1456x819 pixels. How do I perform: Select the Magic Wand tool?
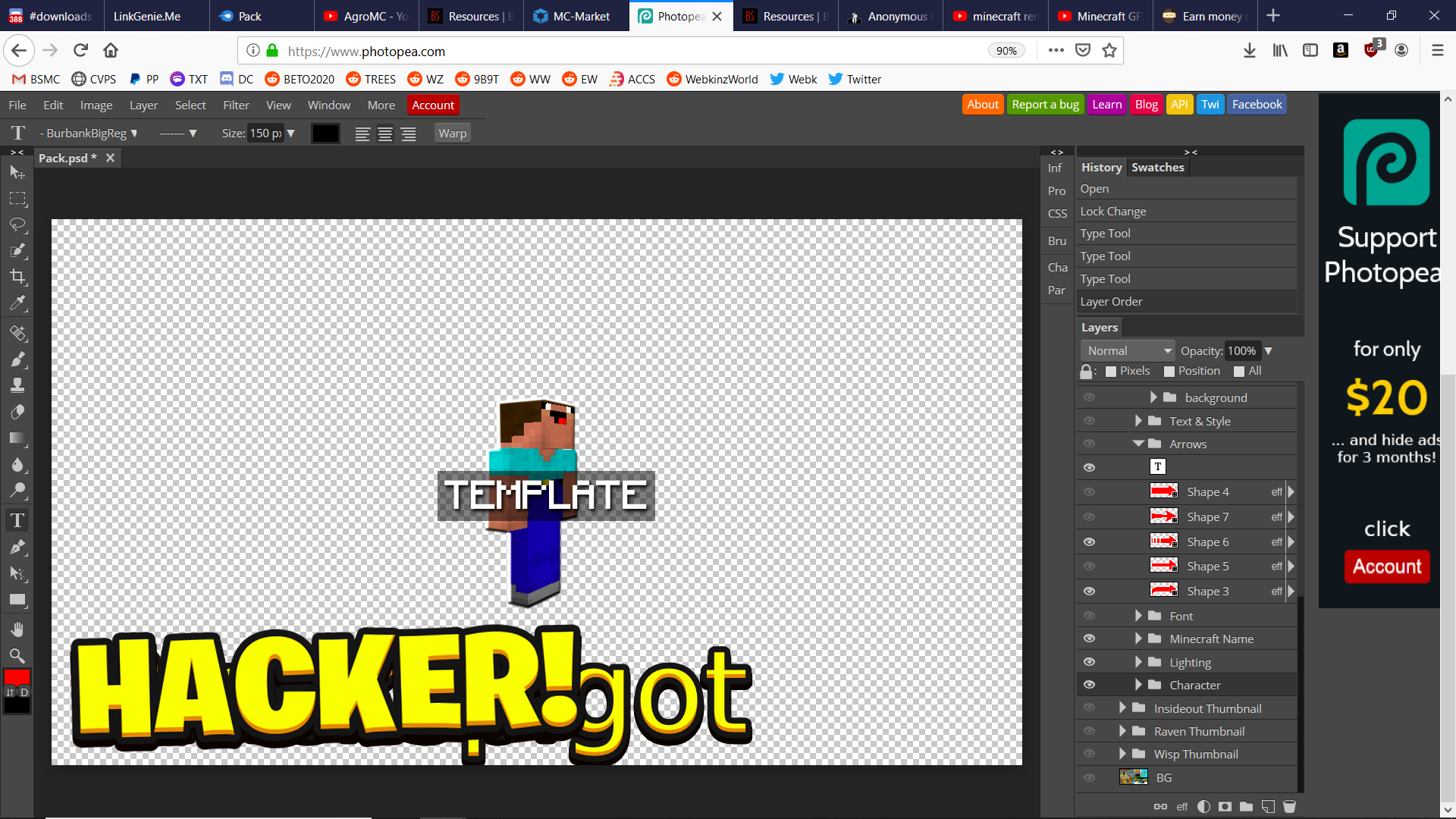[x=17, y=251]
